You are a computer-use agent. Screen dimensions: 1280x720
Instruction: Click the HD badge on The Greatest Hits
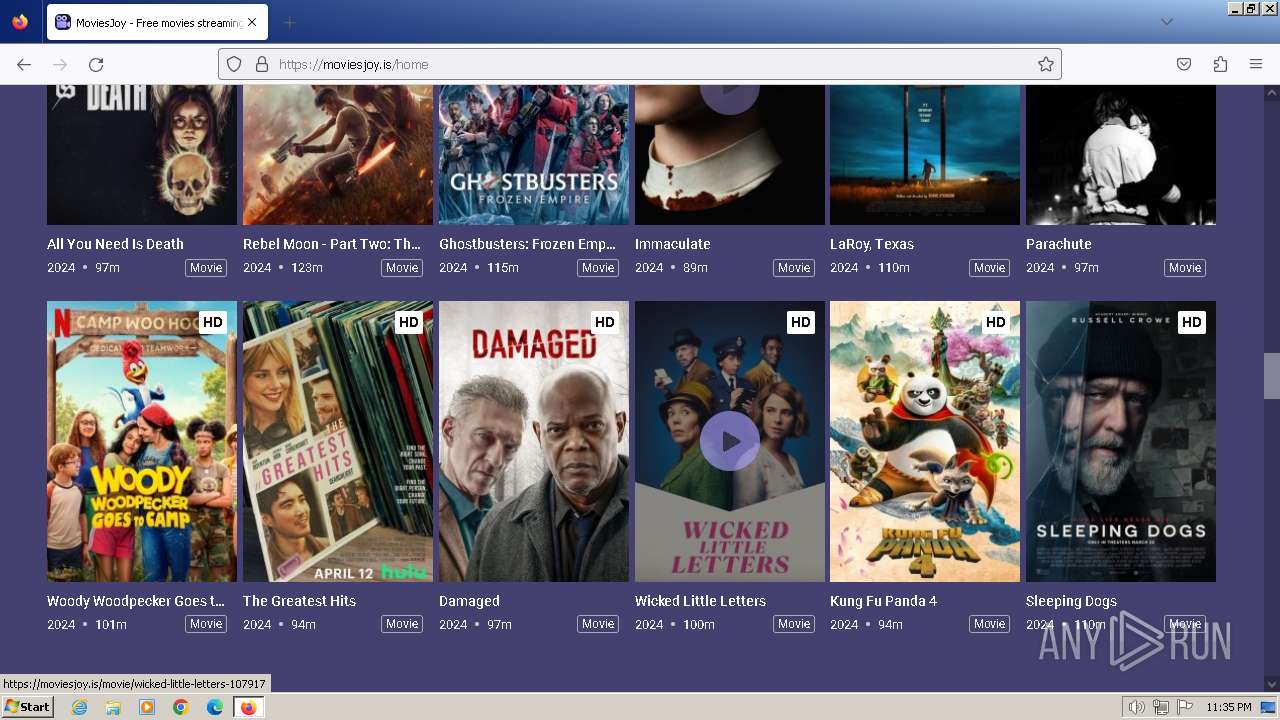(x=408, y=322)
